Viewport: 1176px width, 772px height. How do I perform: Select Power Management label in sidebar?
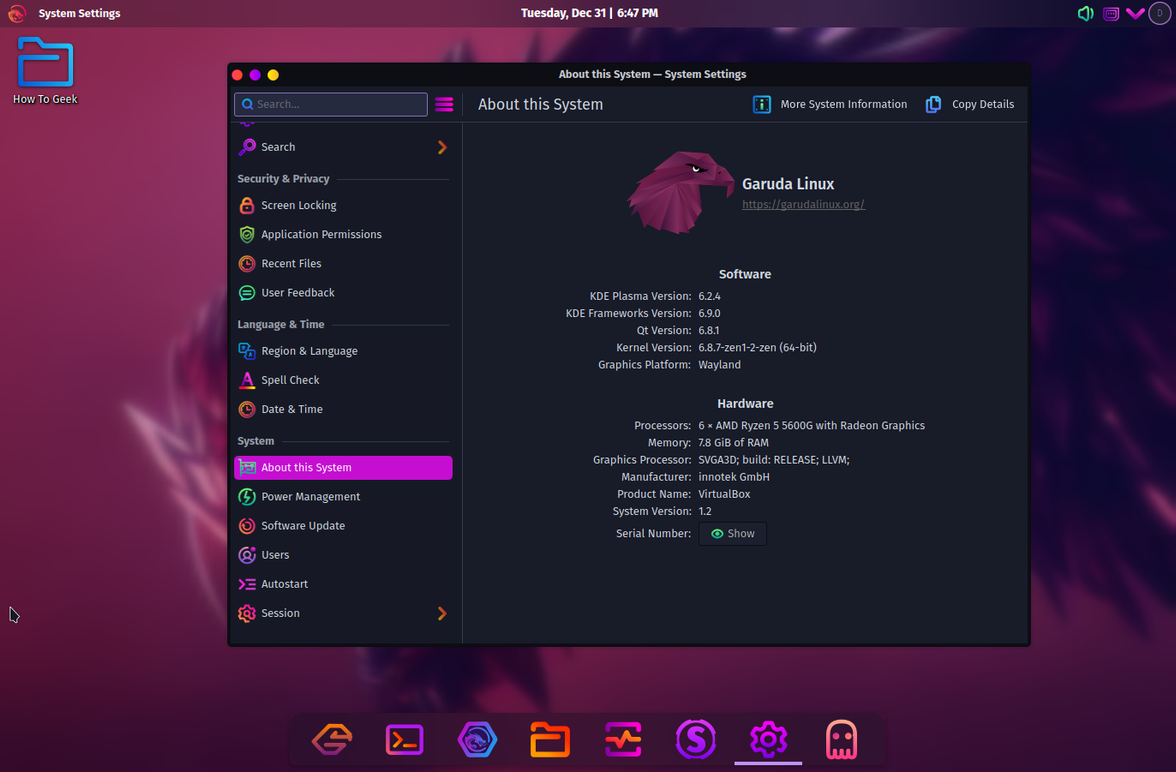(310, 497)
